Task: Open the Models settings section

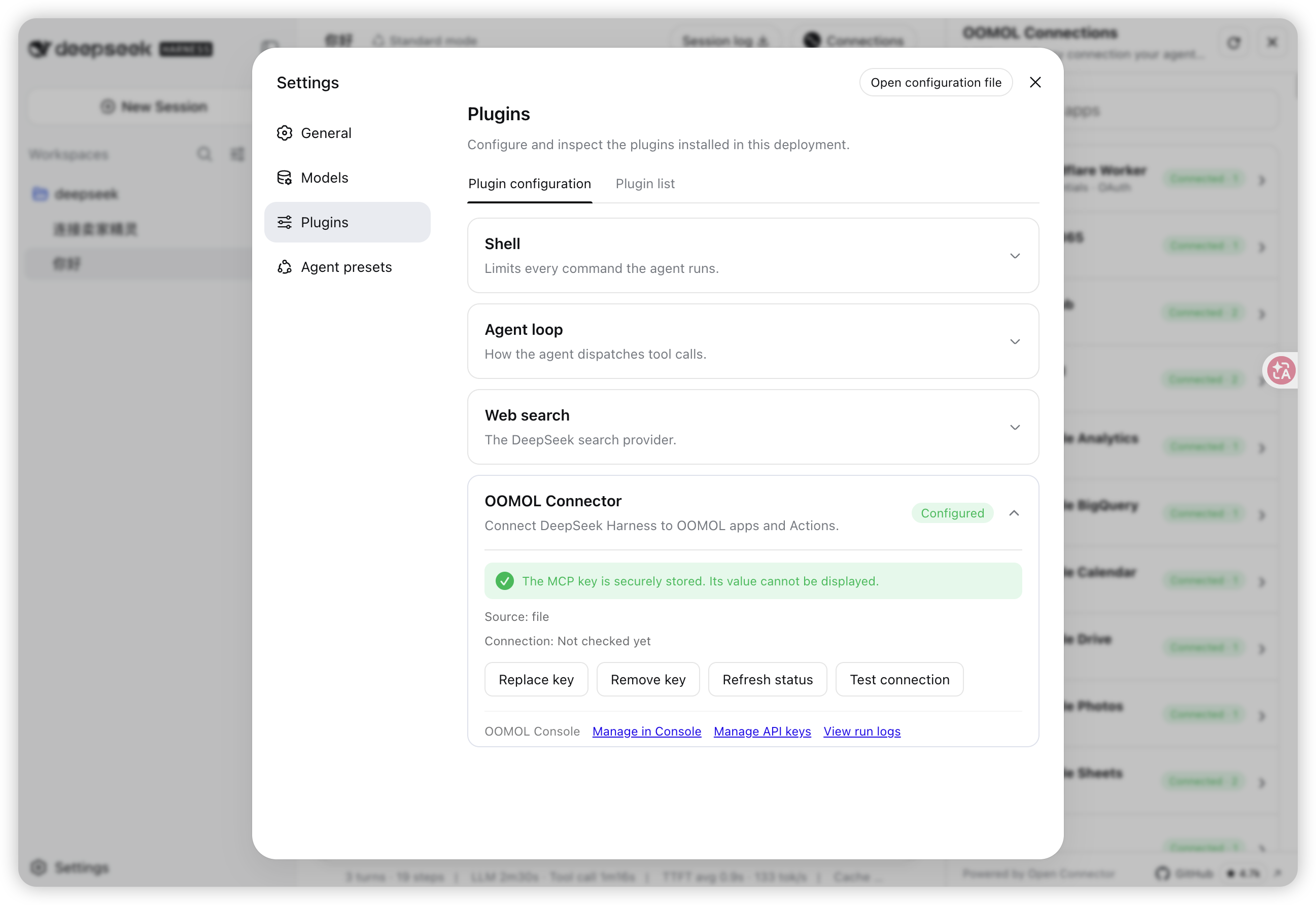Action: pos(347,178)
